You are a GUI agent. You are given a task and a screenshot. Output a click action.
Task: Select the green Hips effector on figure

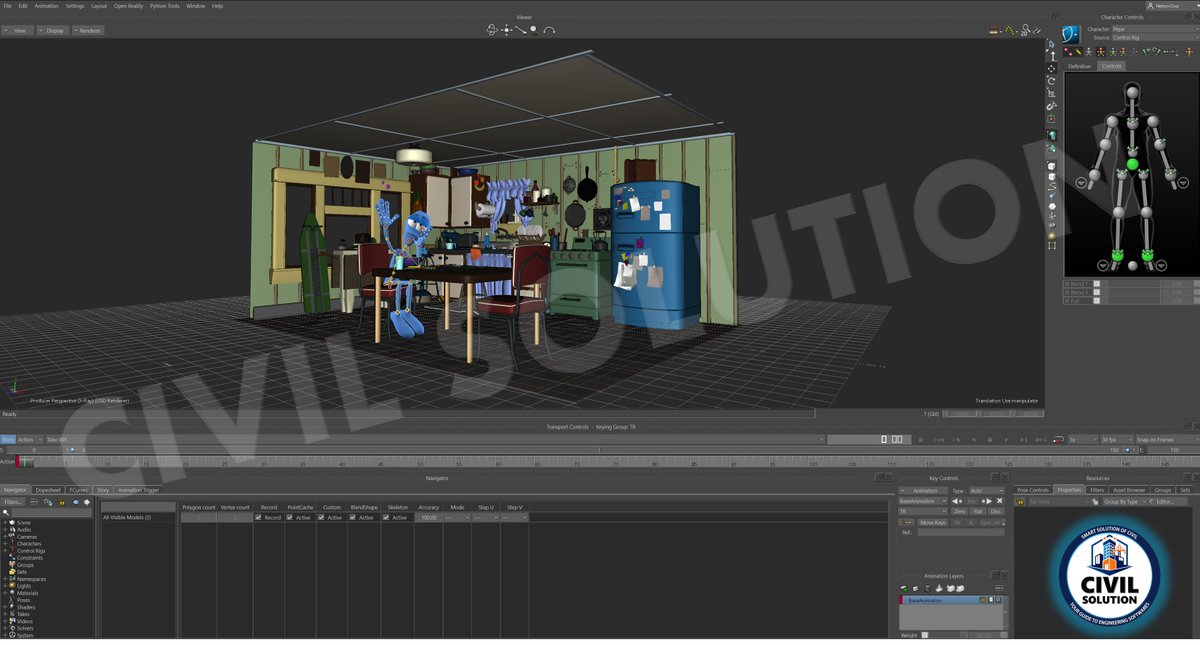point(1133,164)
